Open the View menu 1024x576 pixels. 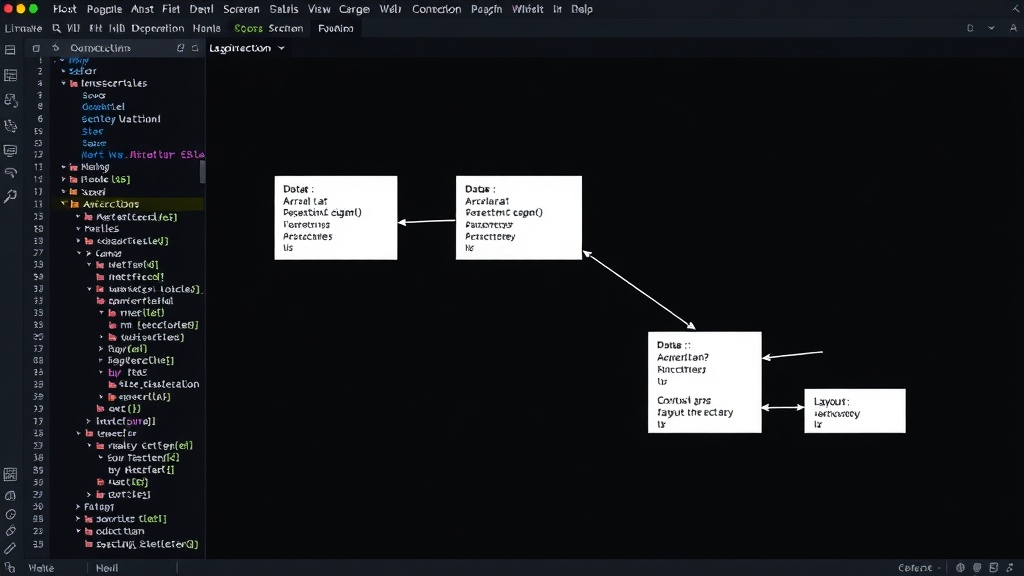(319, 9)
